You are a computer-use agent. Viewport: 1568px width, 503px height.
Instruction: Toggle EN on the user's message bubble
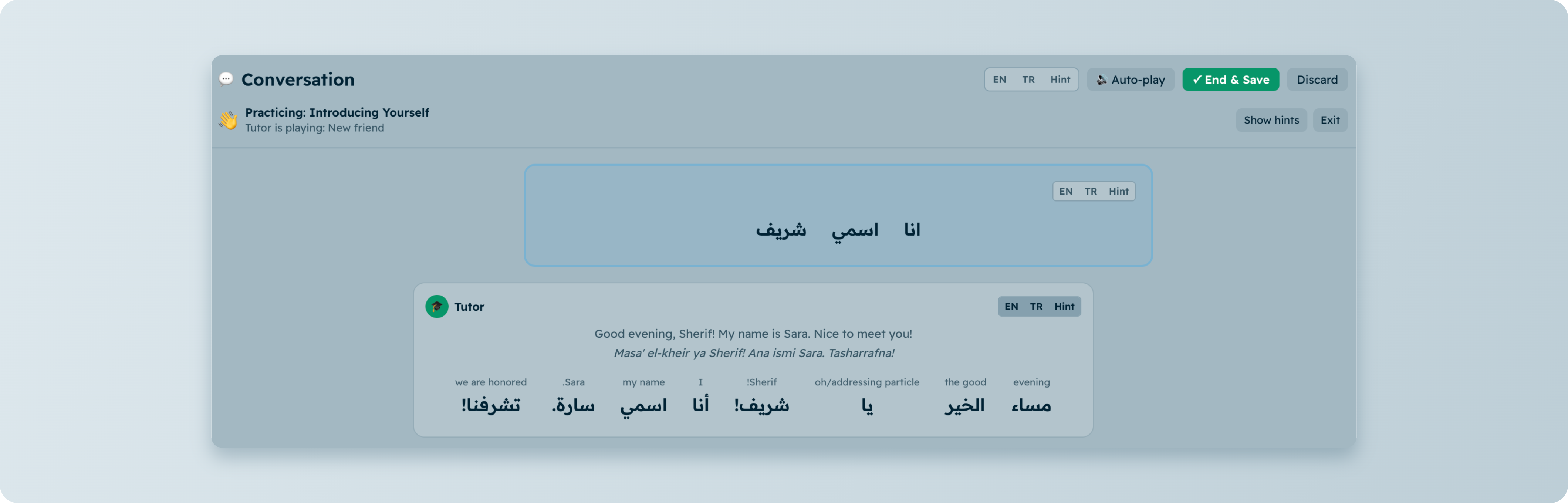pos(1065,191)
